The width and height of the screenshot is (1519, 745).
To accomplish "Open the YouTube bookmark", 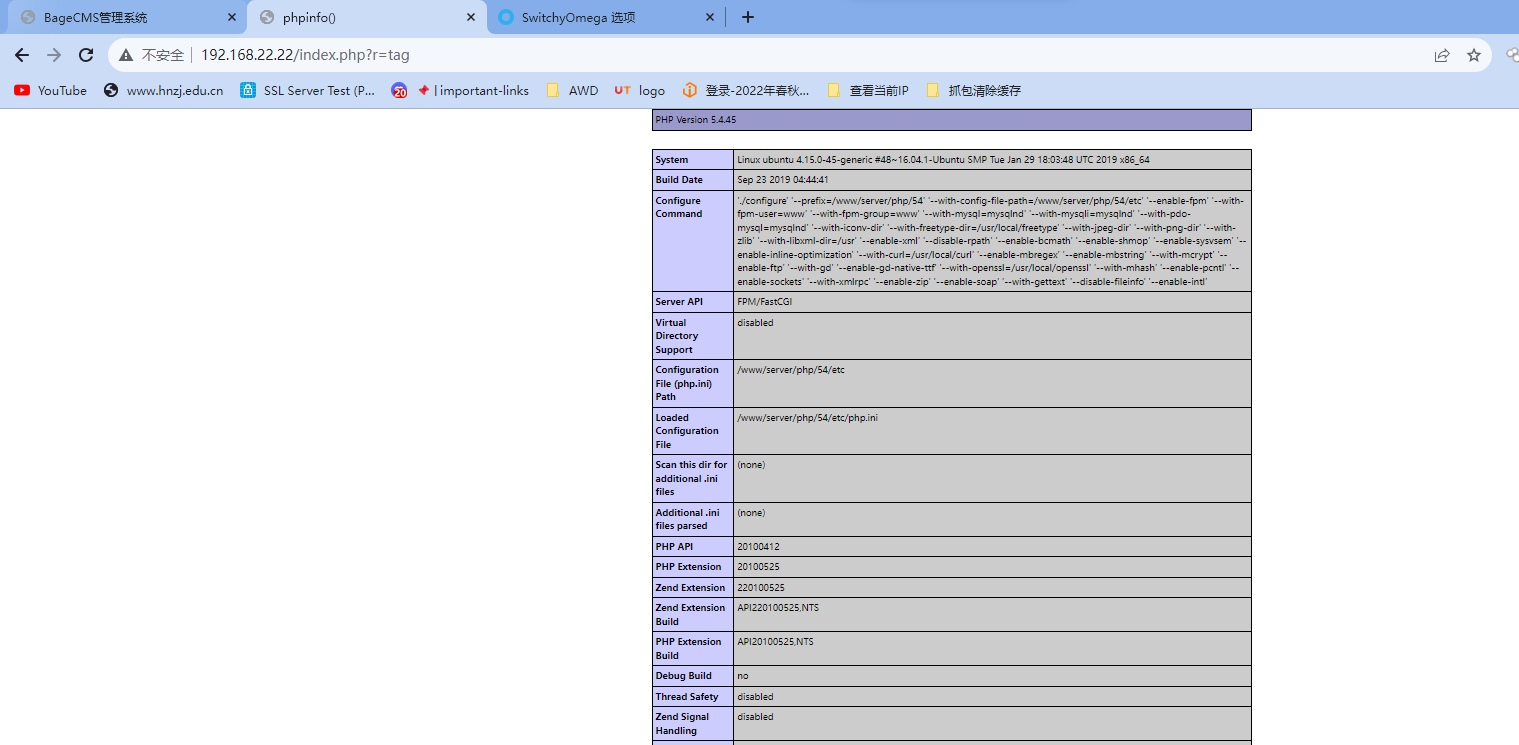I will (x=50, y=90).
